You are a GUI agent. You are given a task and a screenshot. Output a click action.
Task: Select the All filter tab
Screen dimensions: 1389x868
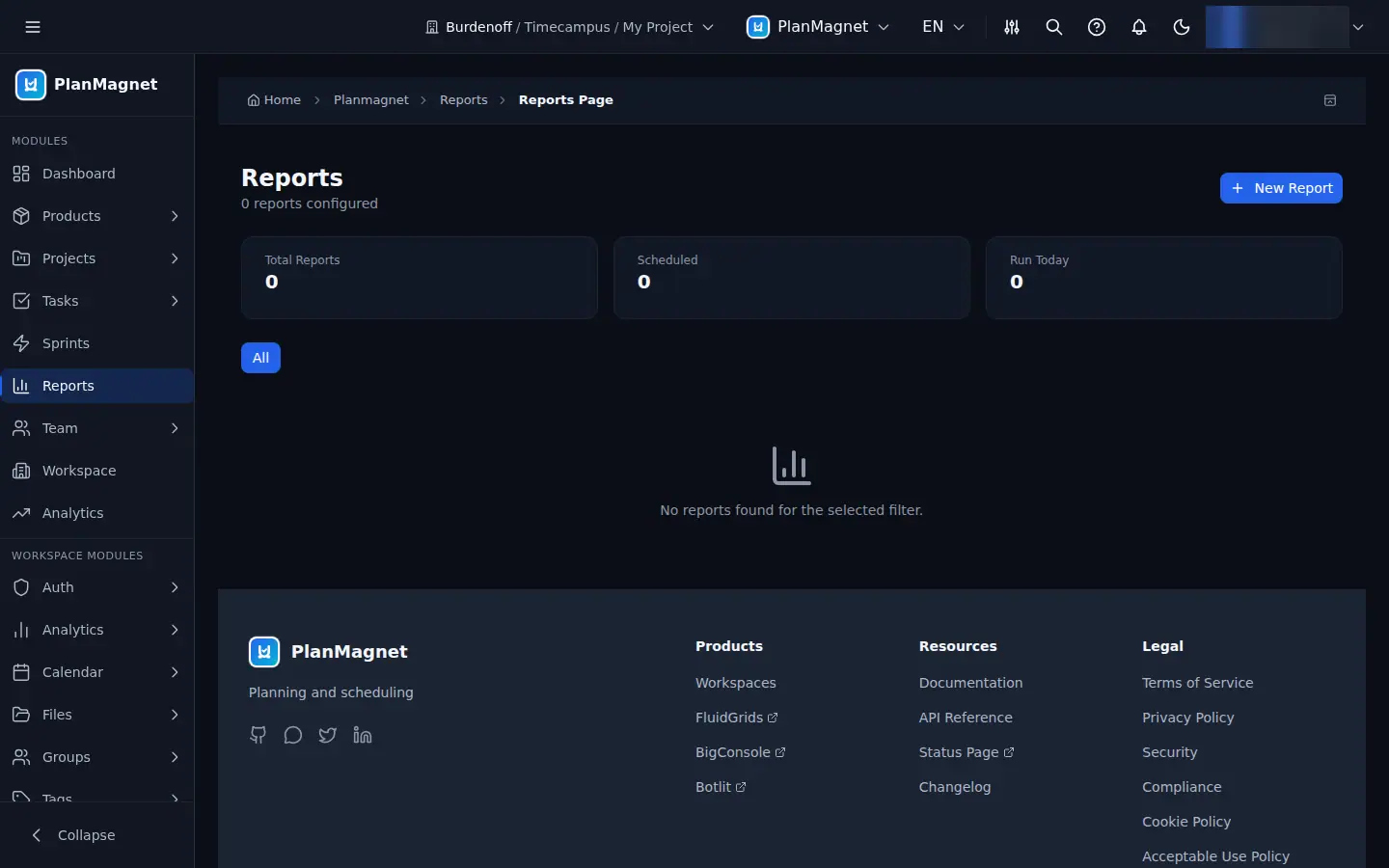point(260,358)
